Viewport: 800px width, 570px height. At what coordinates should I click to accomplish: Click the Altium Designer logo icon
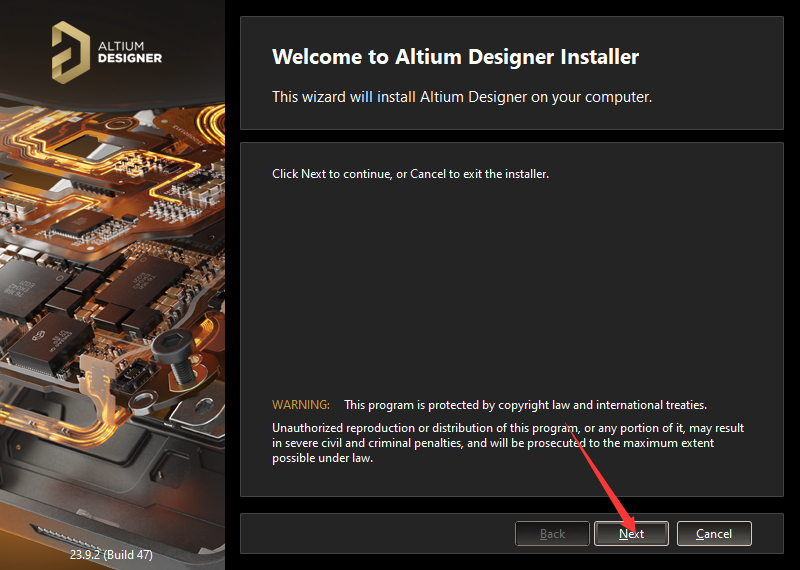click(71, 53)
